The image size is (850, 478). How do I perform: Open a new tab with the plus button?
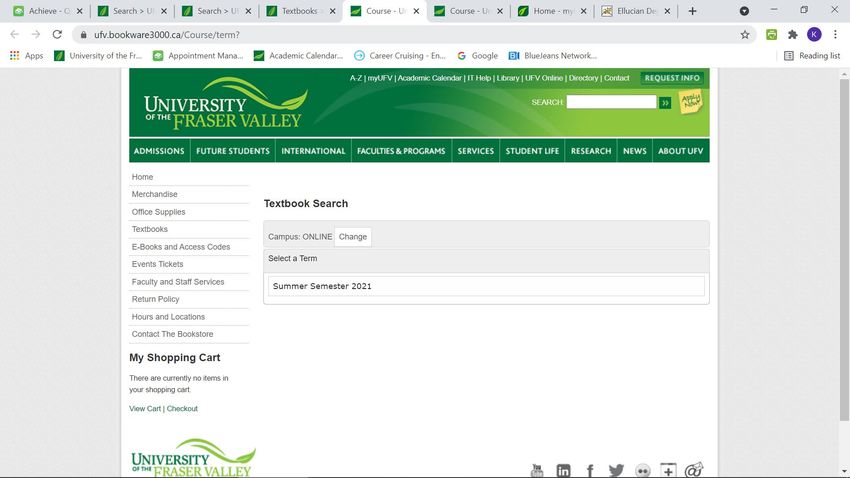(692, 11)
